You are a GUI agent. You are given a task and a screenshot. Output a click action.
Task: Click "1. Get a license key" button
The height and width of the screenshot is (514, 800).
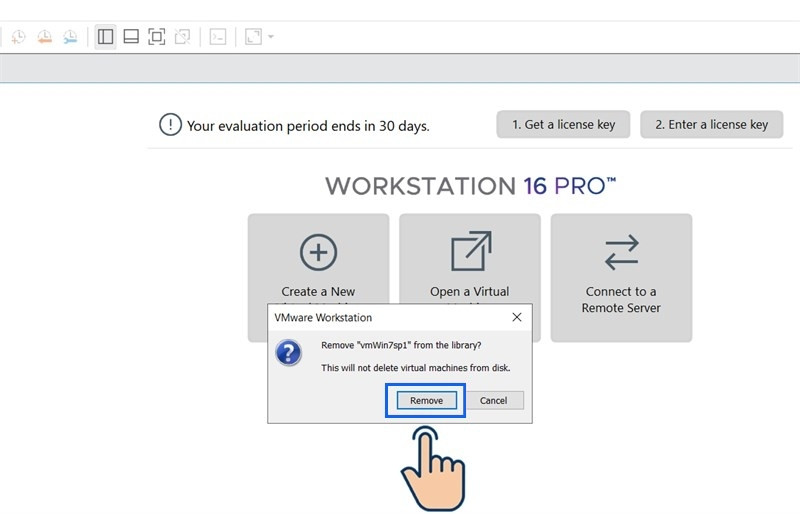(563, 125)
